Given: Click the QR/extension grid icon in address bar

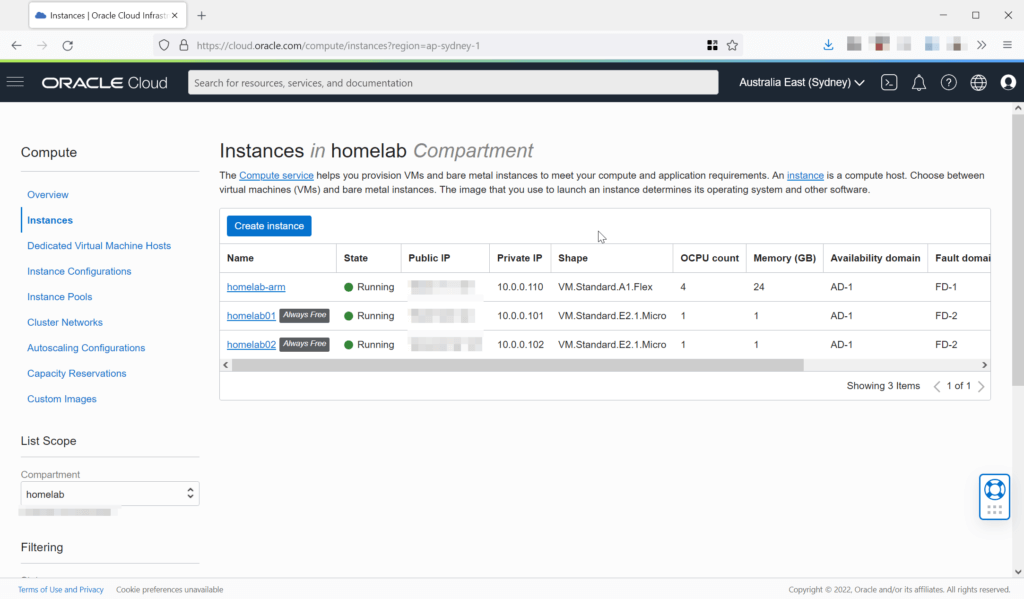Looking at the screenshot, I should (x=712, y=45).
